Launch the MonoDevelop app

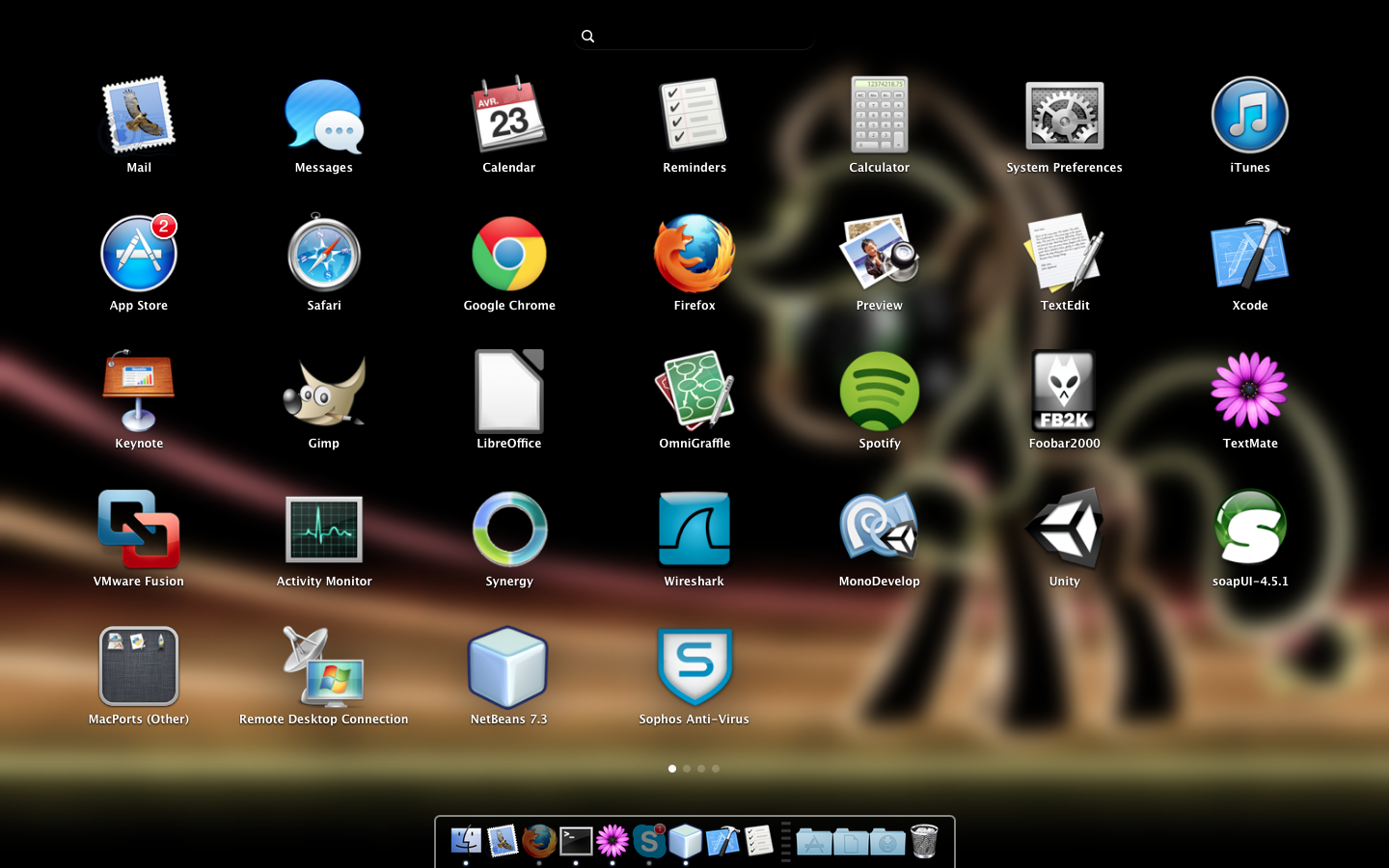(879, 529)
